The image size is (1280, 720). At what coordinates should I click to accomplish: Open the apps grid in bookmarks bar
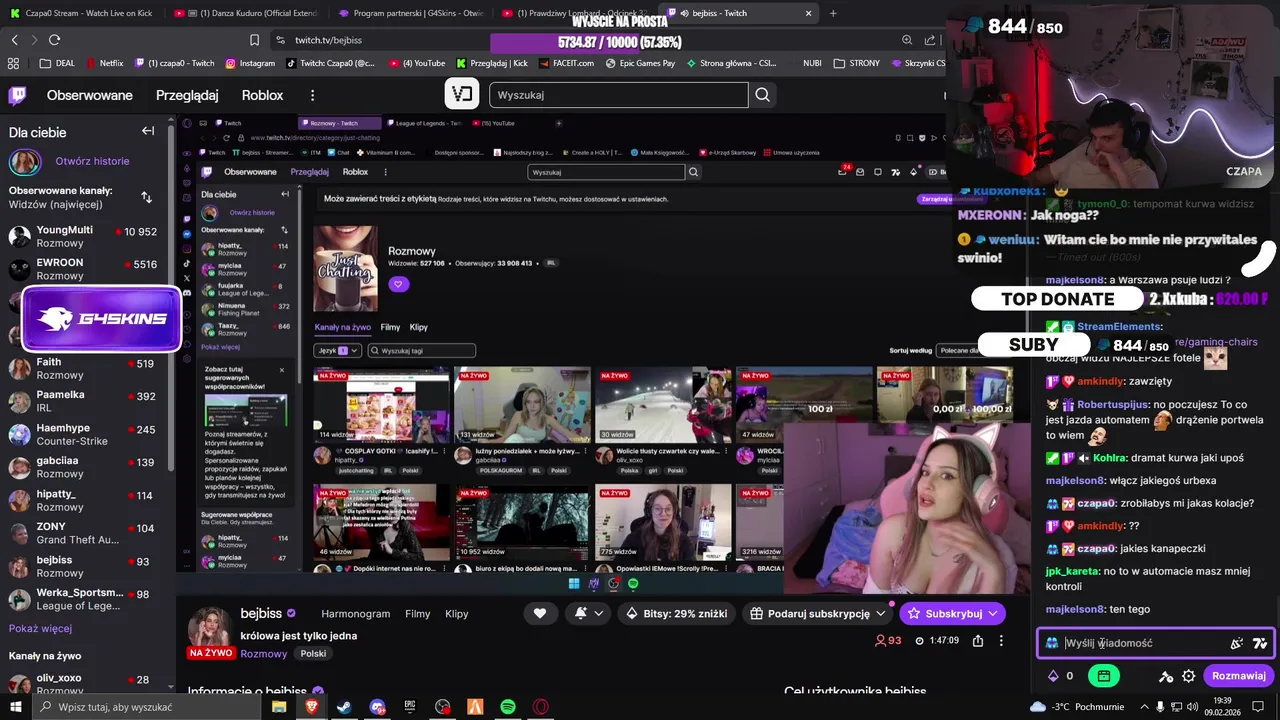click(x=13, y=63)
